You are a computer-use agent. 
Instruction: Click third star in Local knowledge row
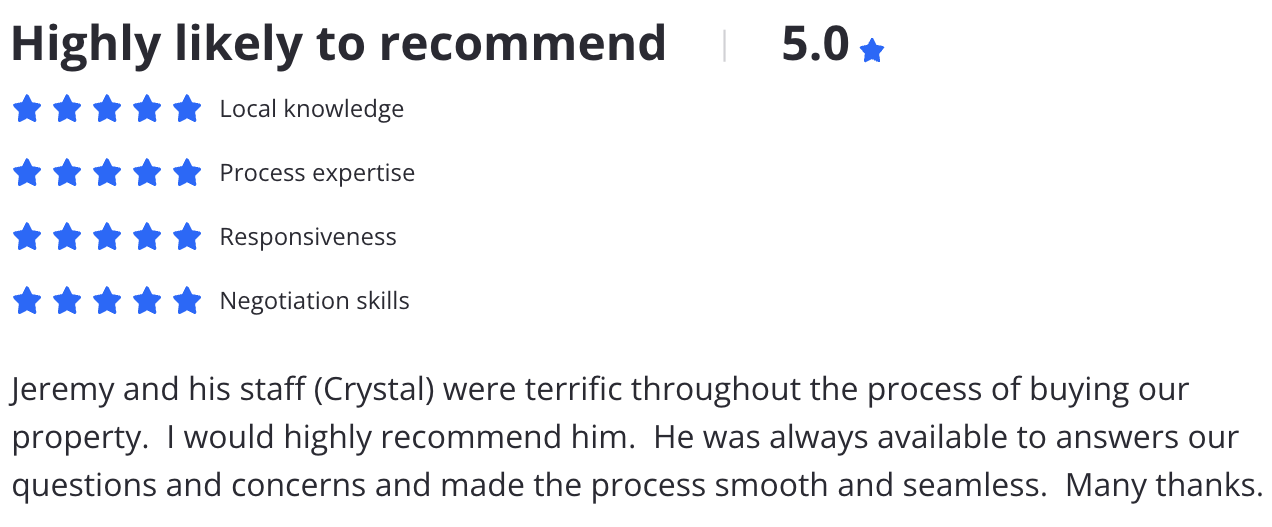(x=107, y=109)
